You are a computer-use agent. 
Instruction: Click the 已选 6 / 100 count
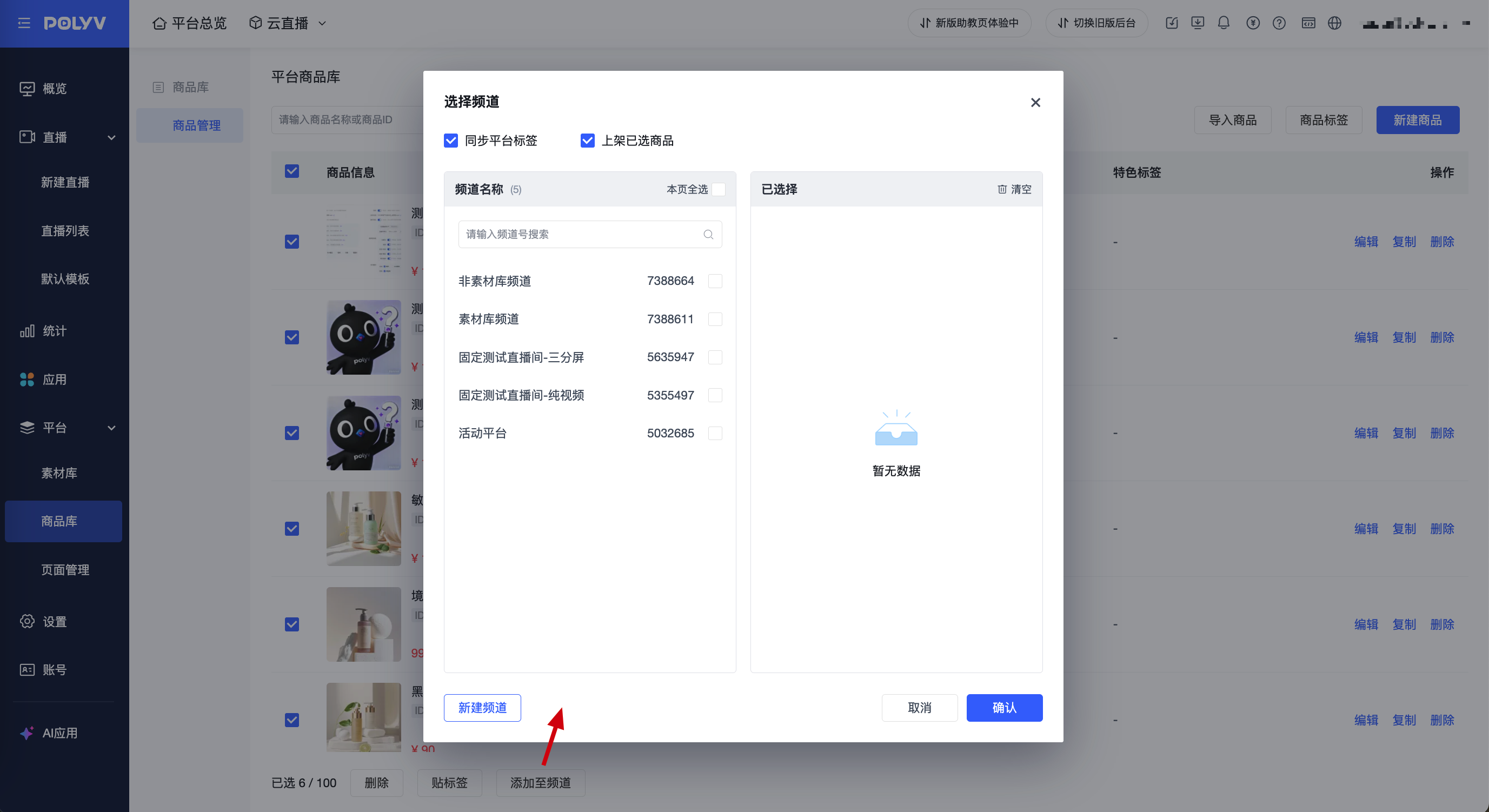click(x=304, y=782)
